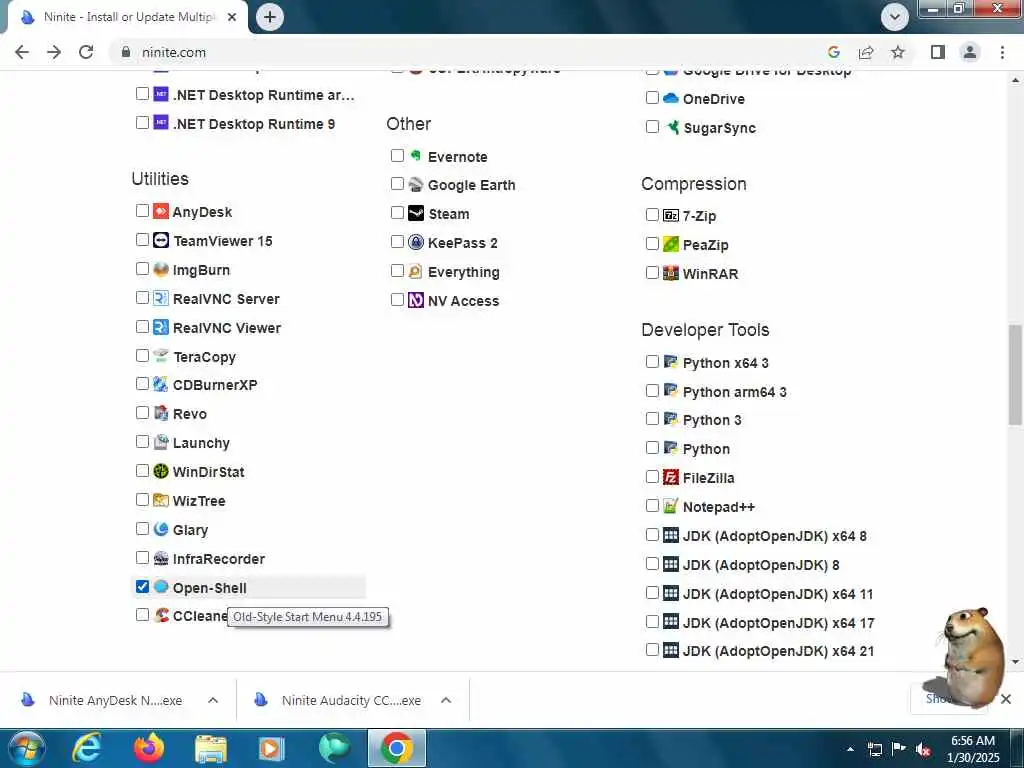Open the tab search dropdown
The height and width of the screenshot is (768, 1024).
(x=895, y=16)
